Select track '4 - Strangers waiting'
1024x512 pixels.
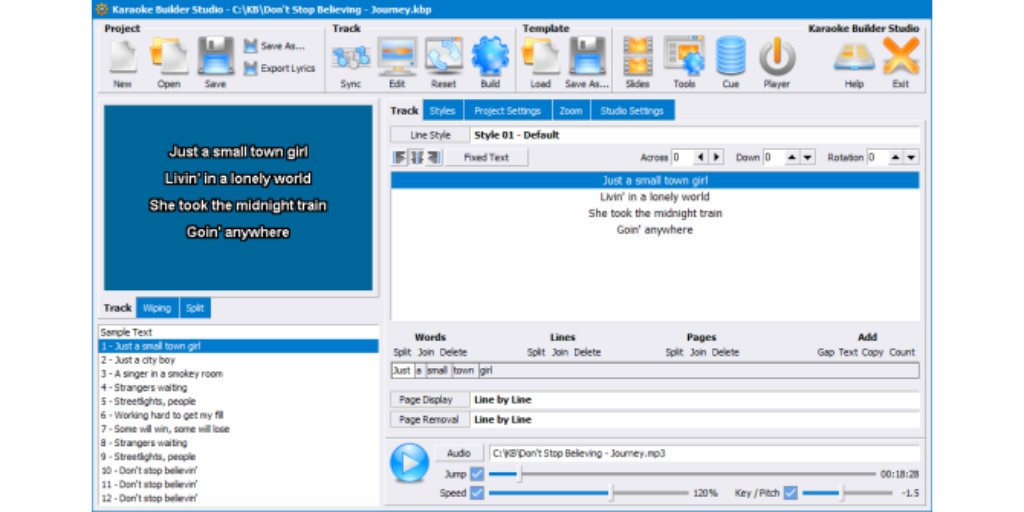point(238,387)
